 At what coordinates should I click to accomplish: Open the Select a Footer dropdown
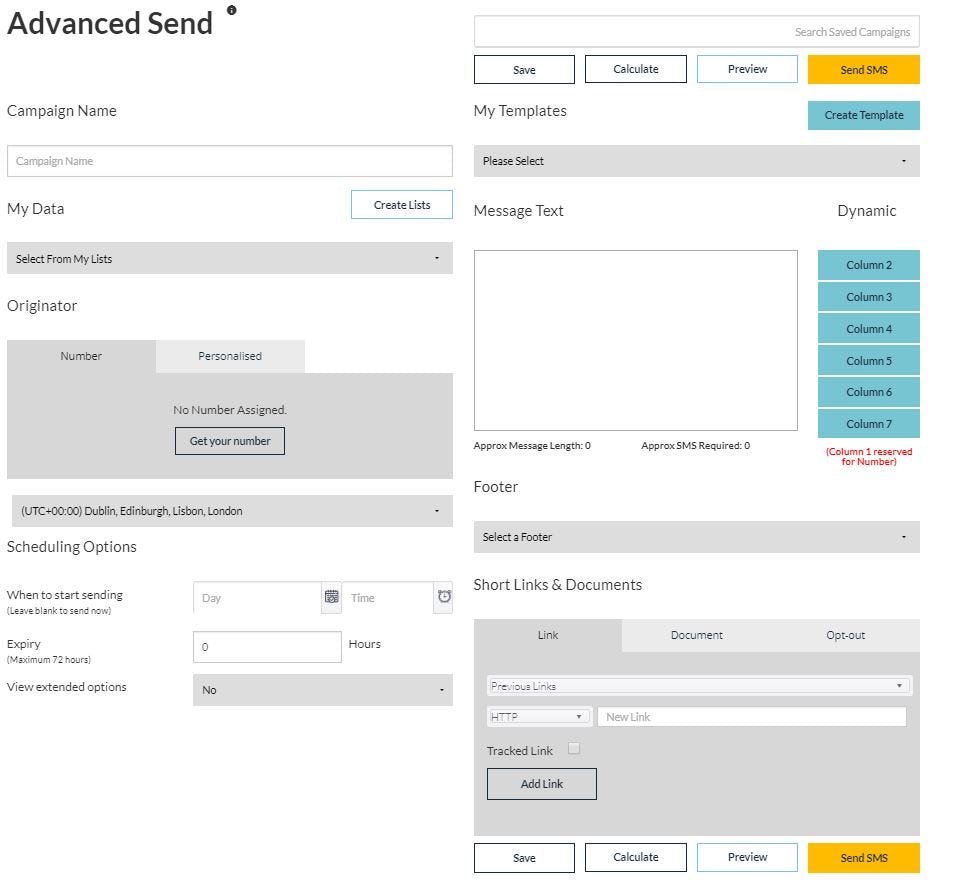pyautogui.click(x=696, y=537)
